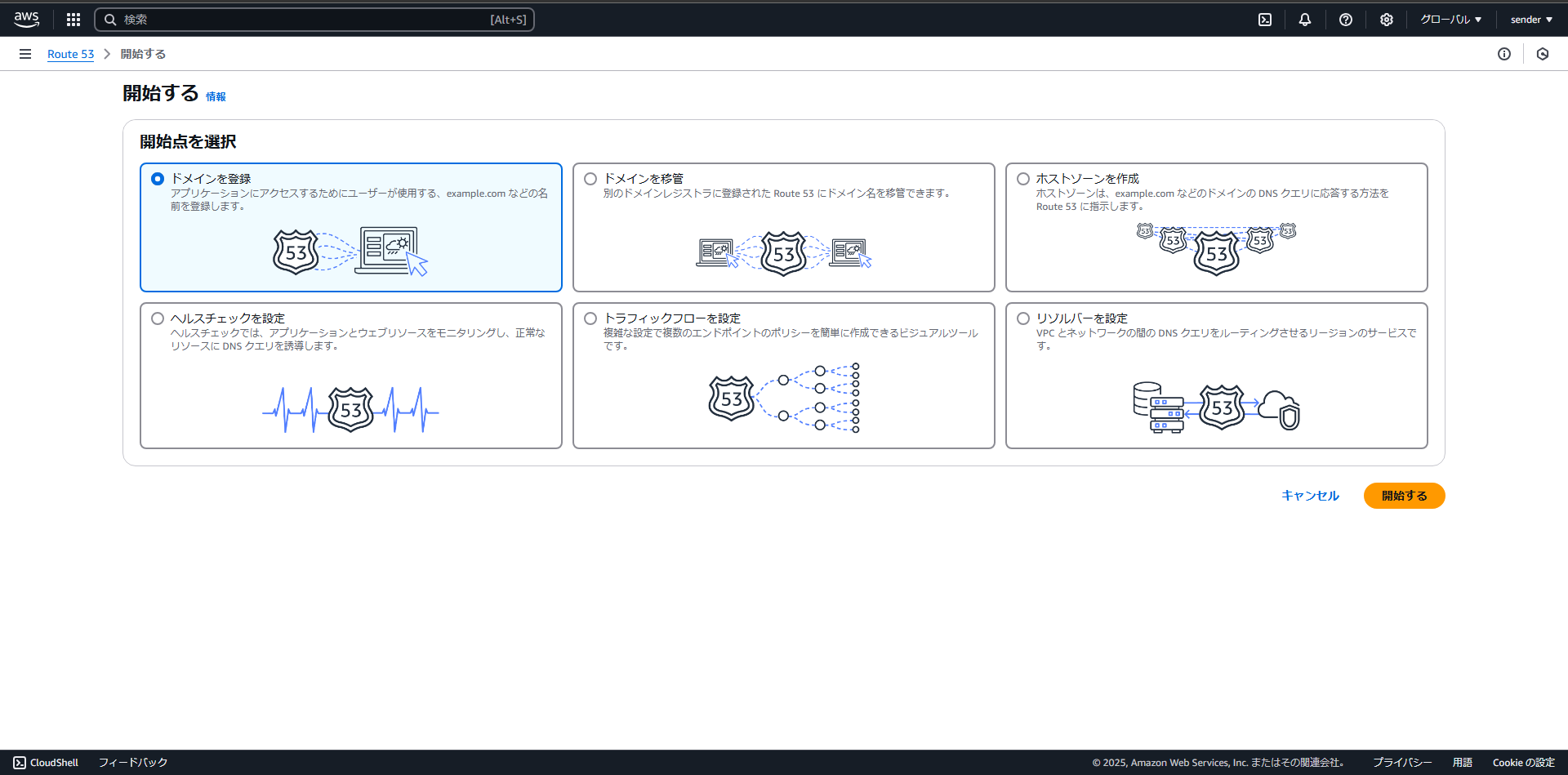Viewport: 1568px width, 775px height.
Task: Choose the ヘルスチェックを設定 radio button
Action: pyautogui.click(x=157, y=318)
